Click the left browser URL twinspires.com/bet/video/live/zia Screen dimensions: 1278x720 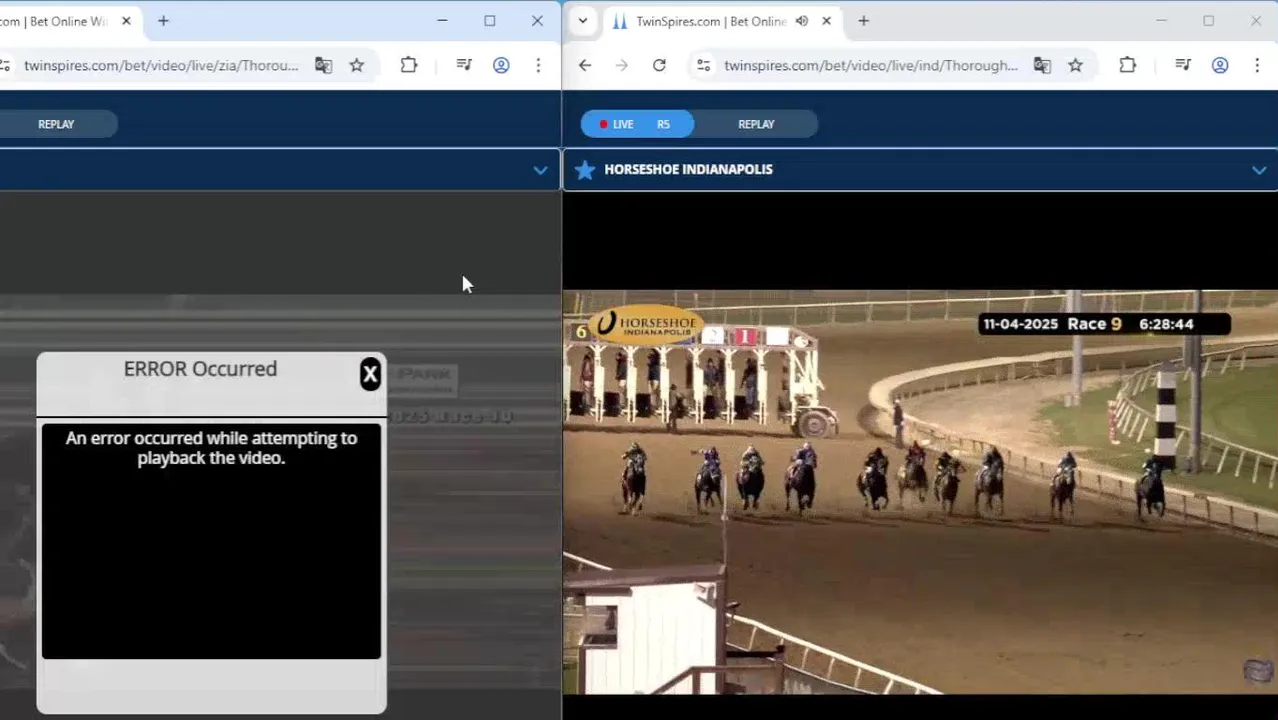(x=161, y=65)
